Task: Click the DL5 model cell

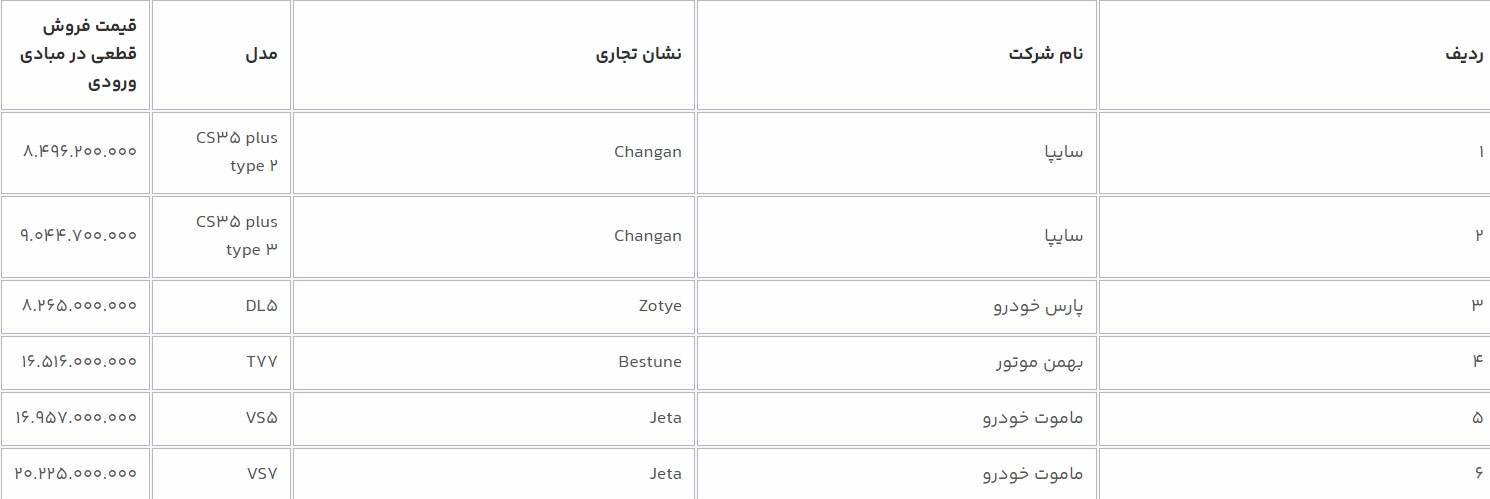Action: coord(261,306)
